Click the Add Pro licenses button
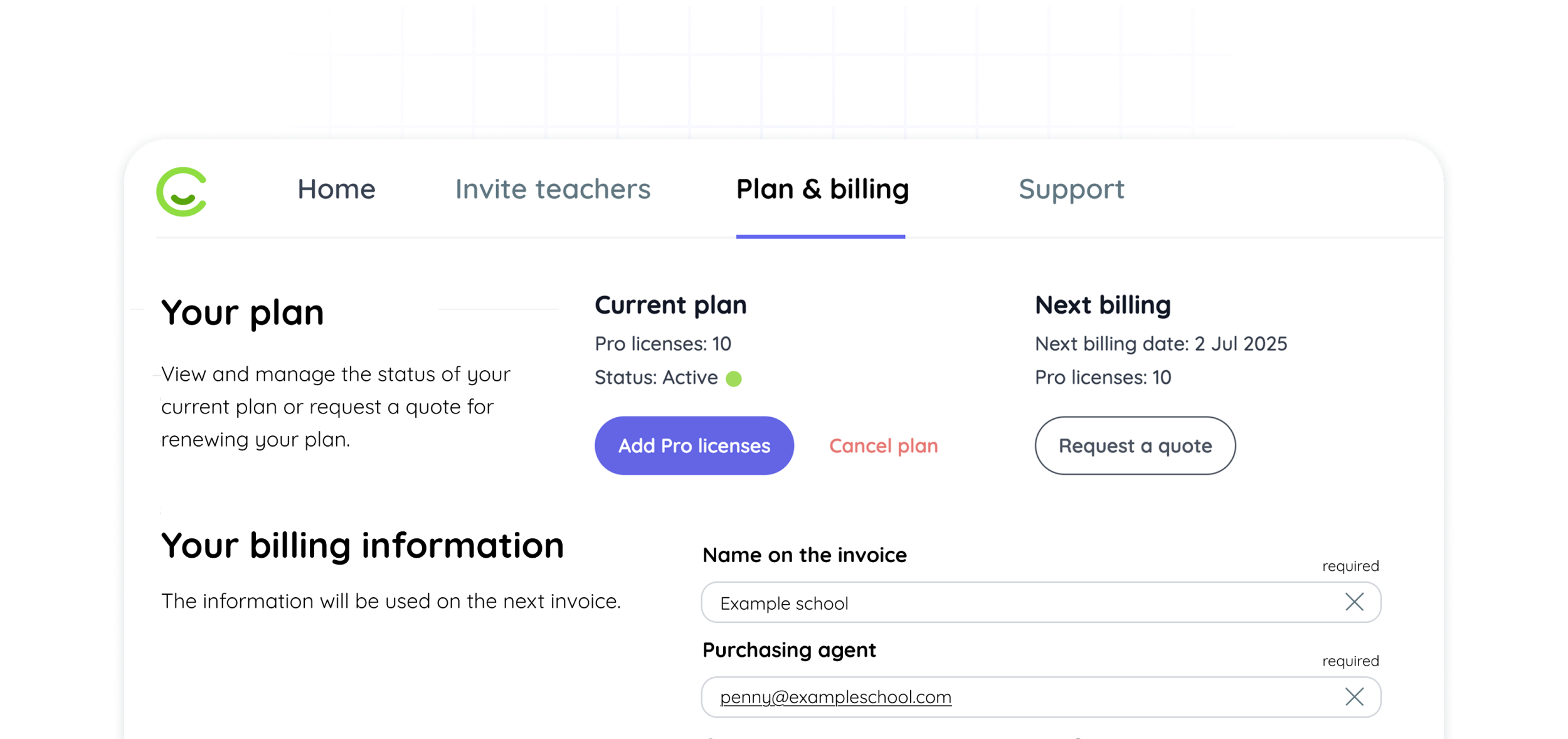The width and height of the screenshot is (1568, 739). 694,445
